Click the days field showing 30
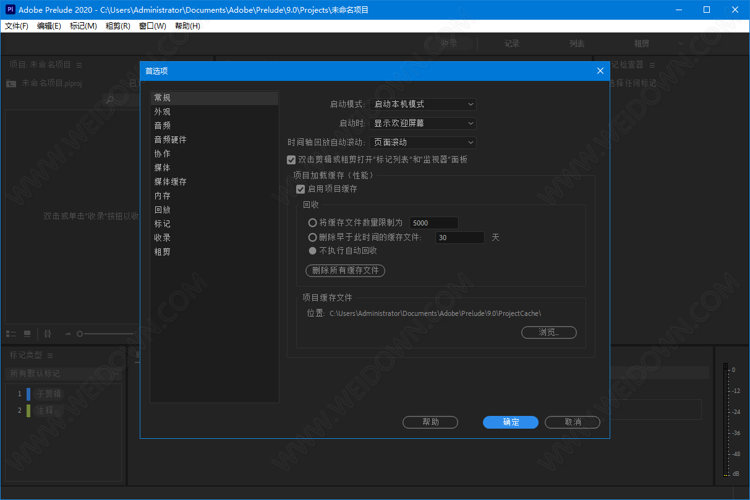 pos(460,238)
